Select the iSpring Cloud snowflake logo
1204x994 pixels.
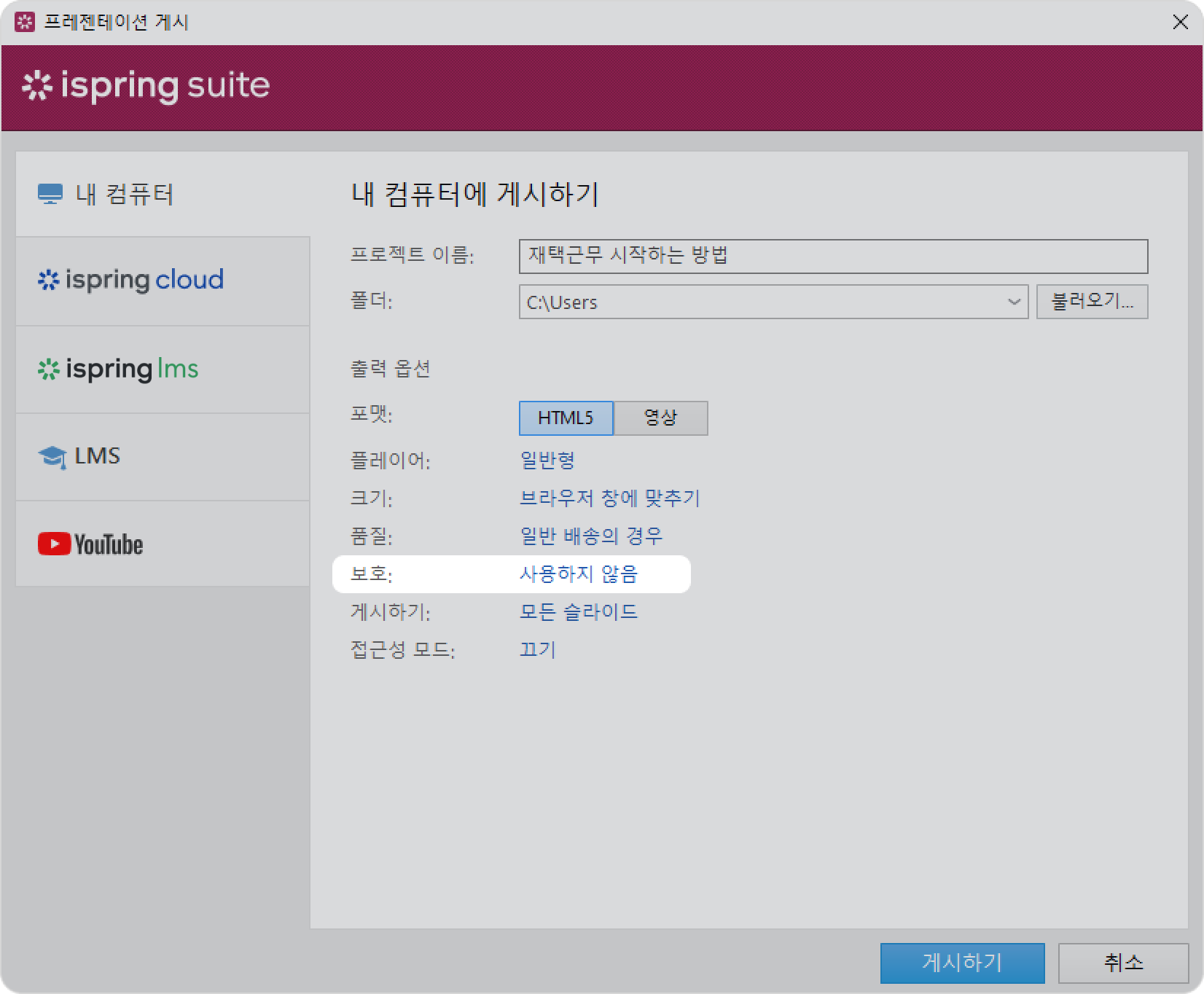click(x=48, y=281)
